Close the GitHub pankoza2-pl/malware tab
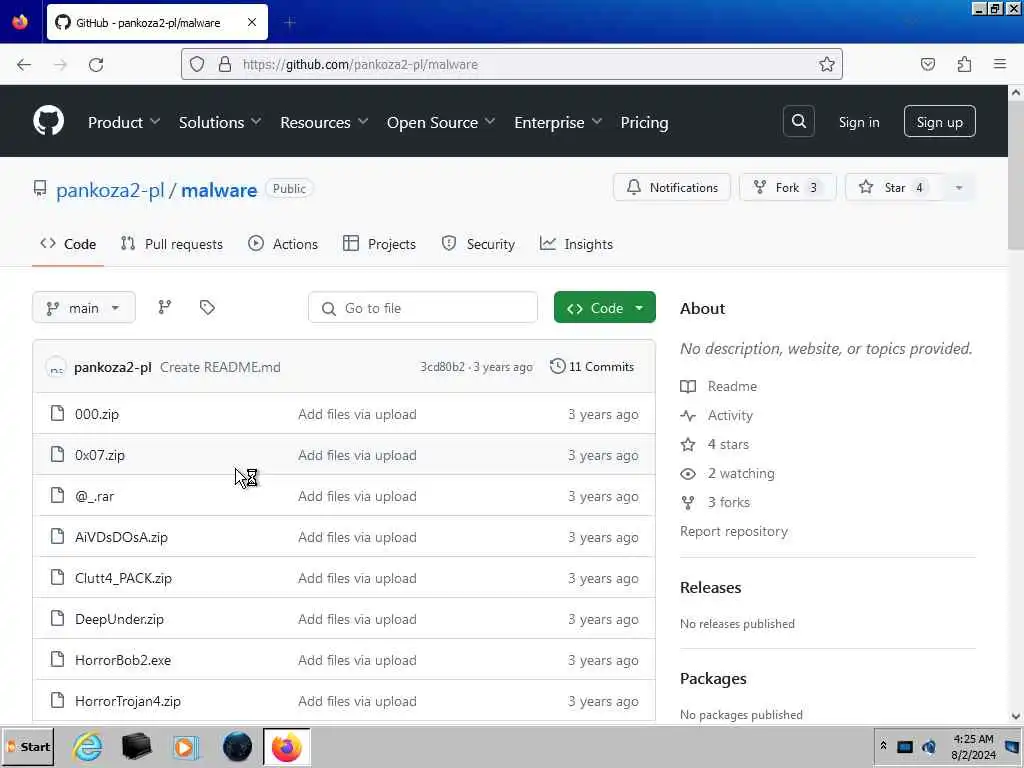This screenshot has width=1024, height=768. [252, 22]
